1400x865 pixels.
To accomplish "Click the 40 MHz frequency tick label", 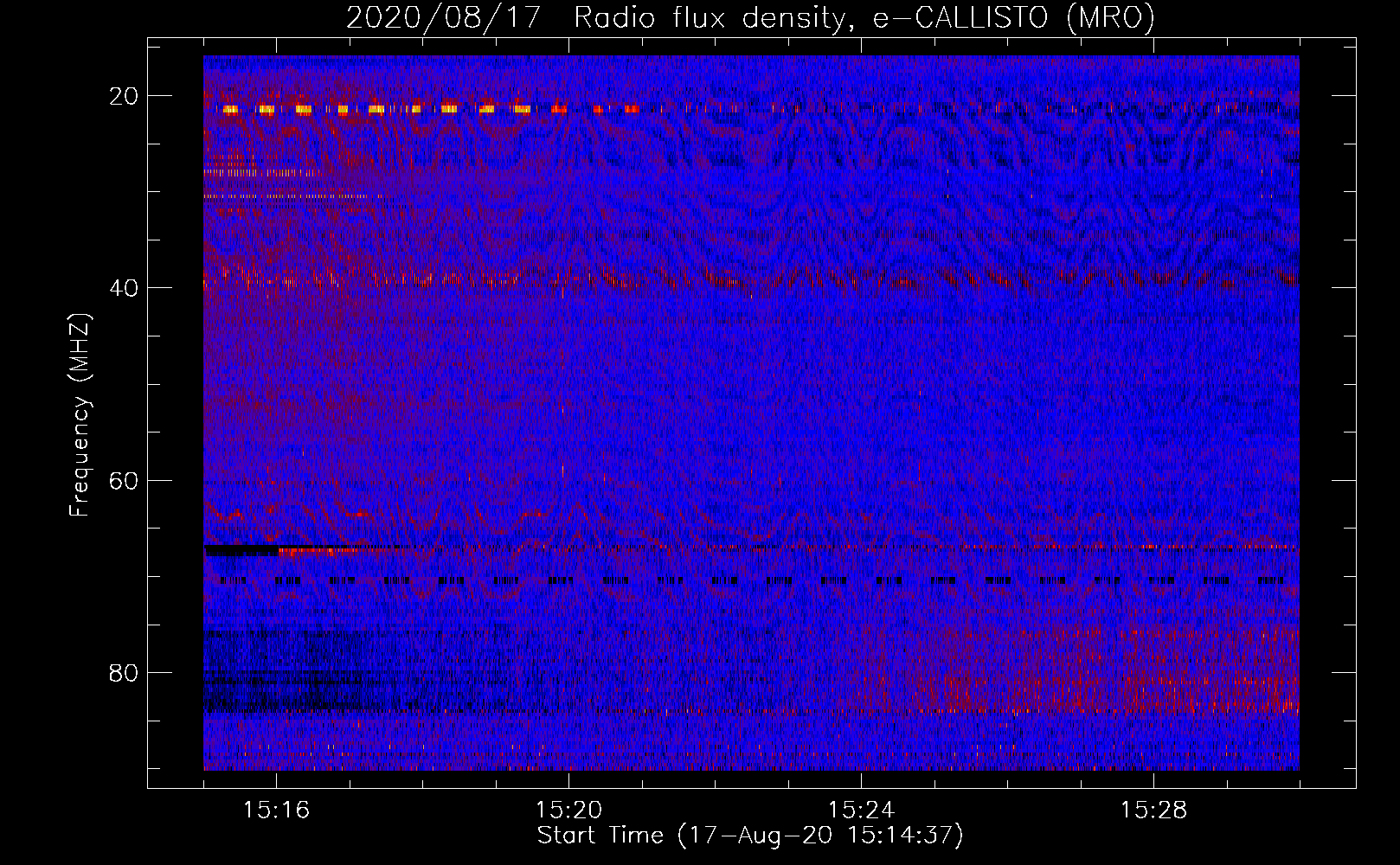I will pos(125,288).
